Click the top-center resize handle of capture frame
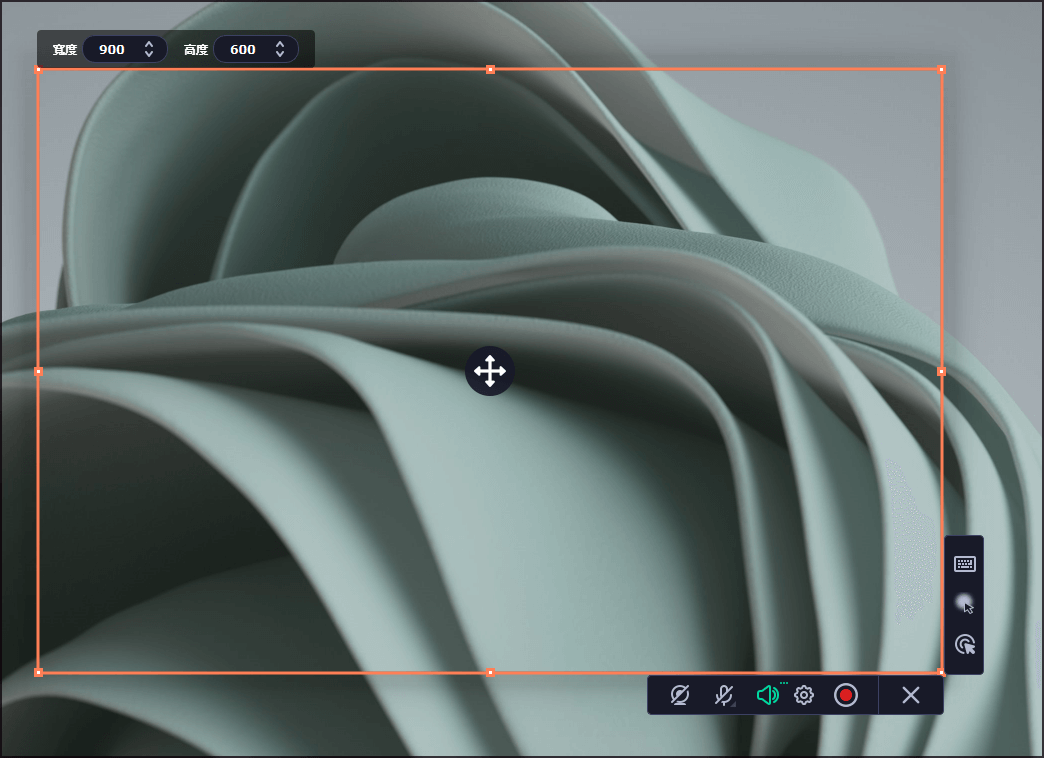Image resolution: width=1044 pixels, height=758 pixels. click(x=490, y=69)
